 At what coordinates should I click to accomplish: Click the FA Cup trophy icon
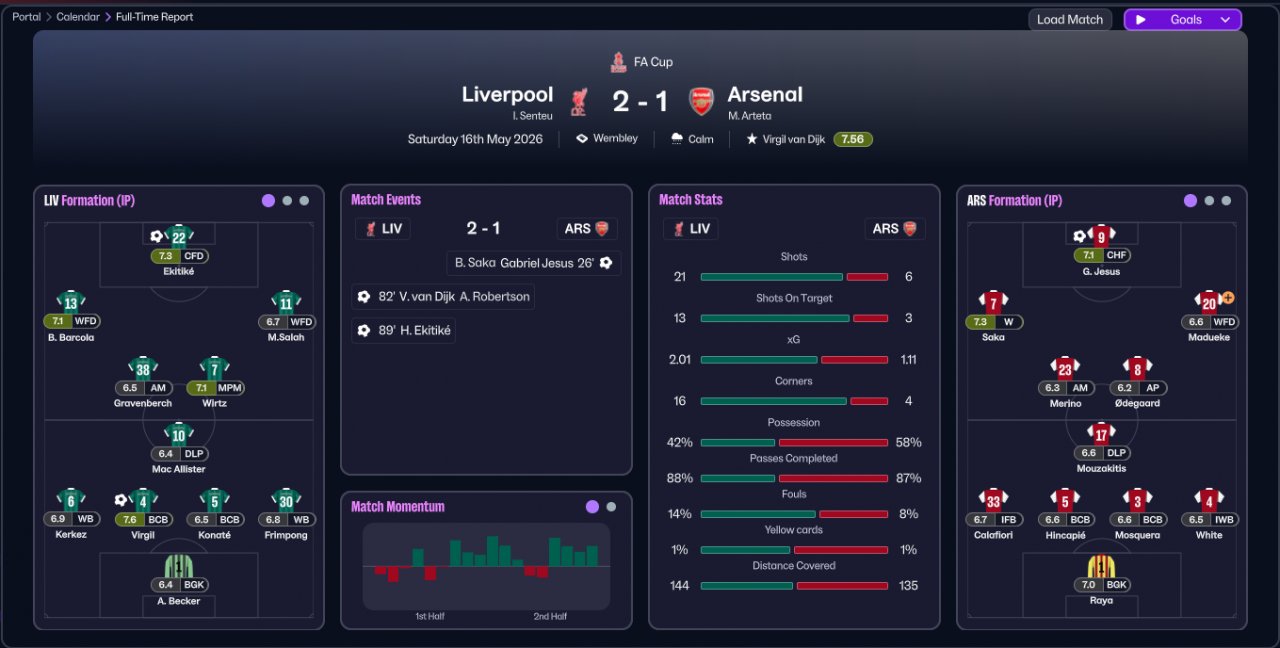[618, 62]
